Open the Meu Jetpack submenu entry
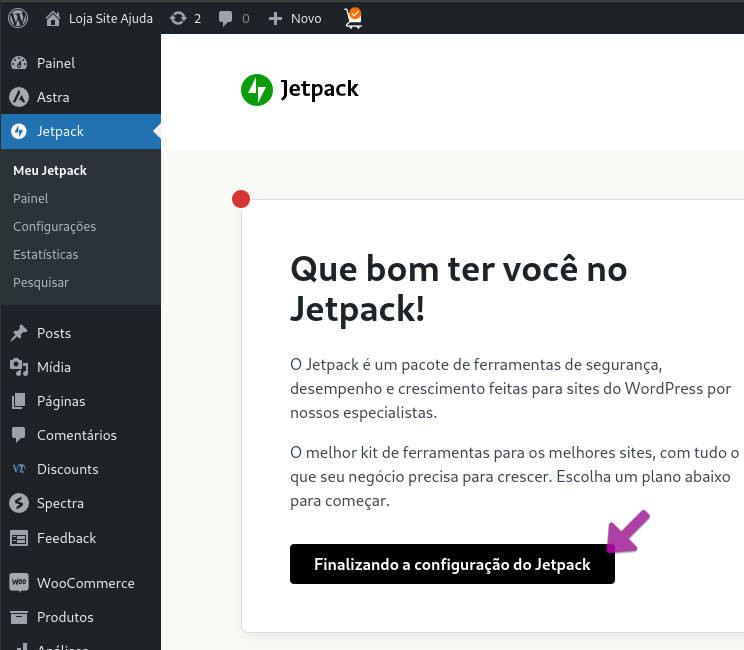The width and height of the screenshot is (744, 650). [x=50, y=170]
